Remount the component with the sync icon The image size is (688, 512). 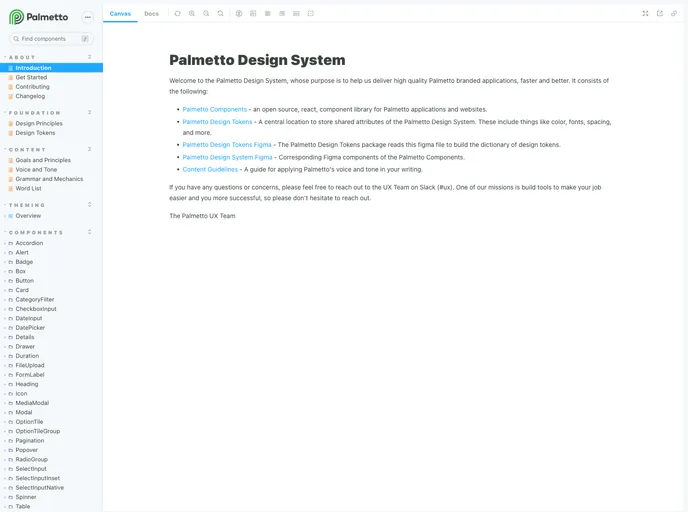[x=178, y=14]
